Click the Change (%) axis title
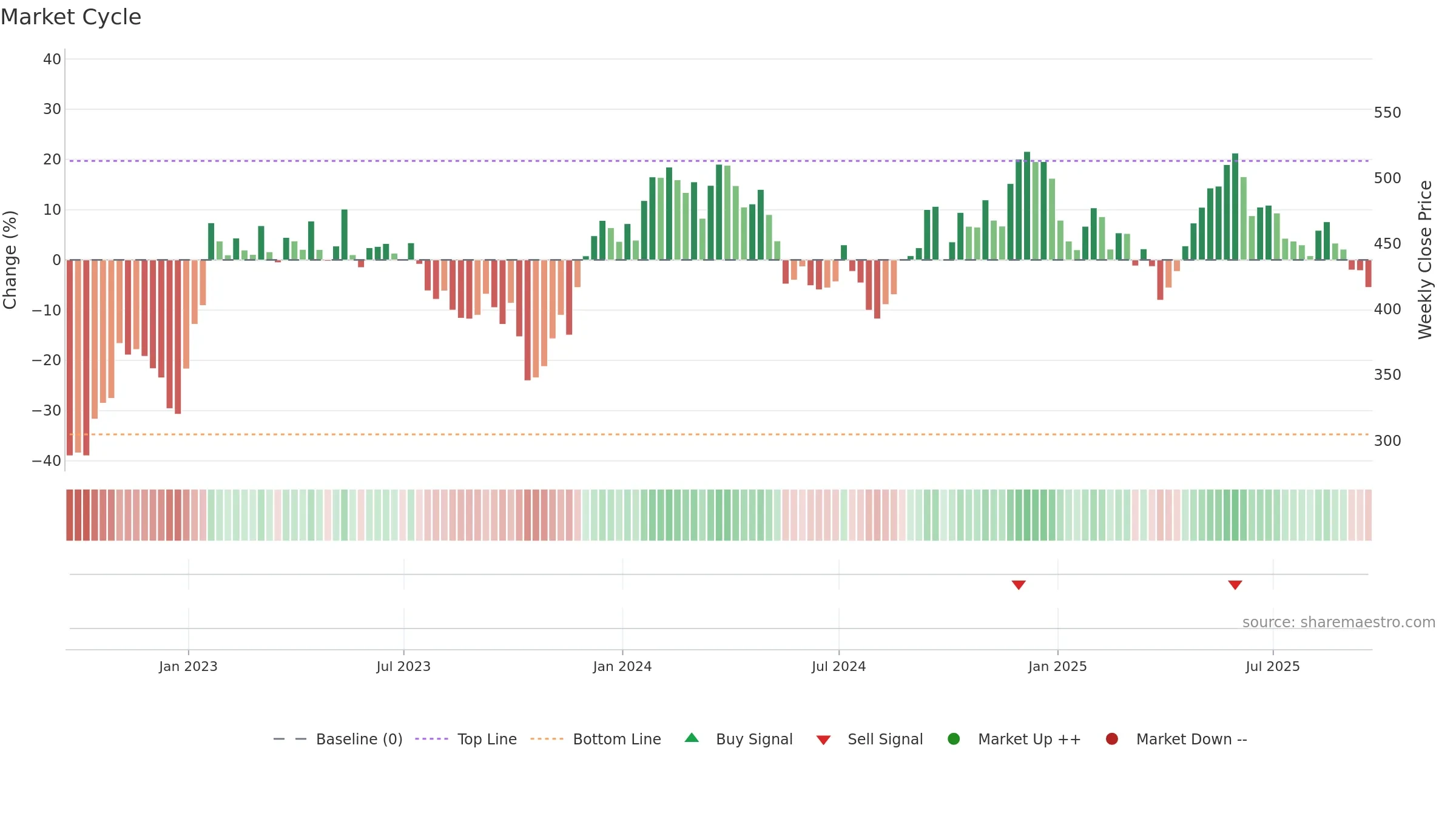The image size is (1456, 819). click(10, 260)
